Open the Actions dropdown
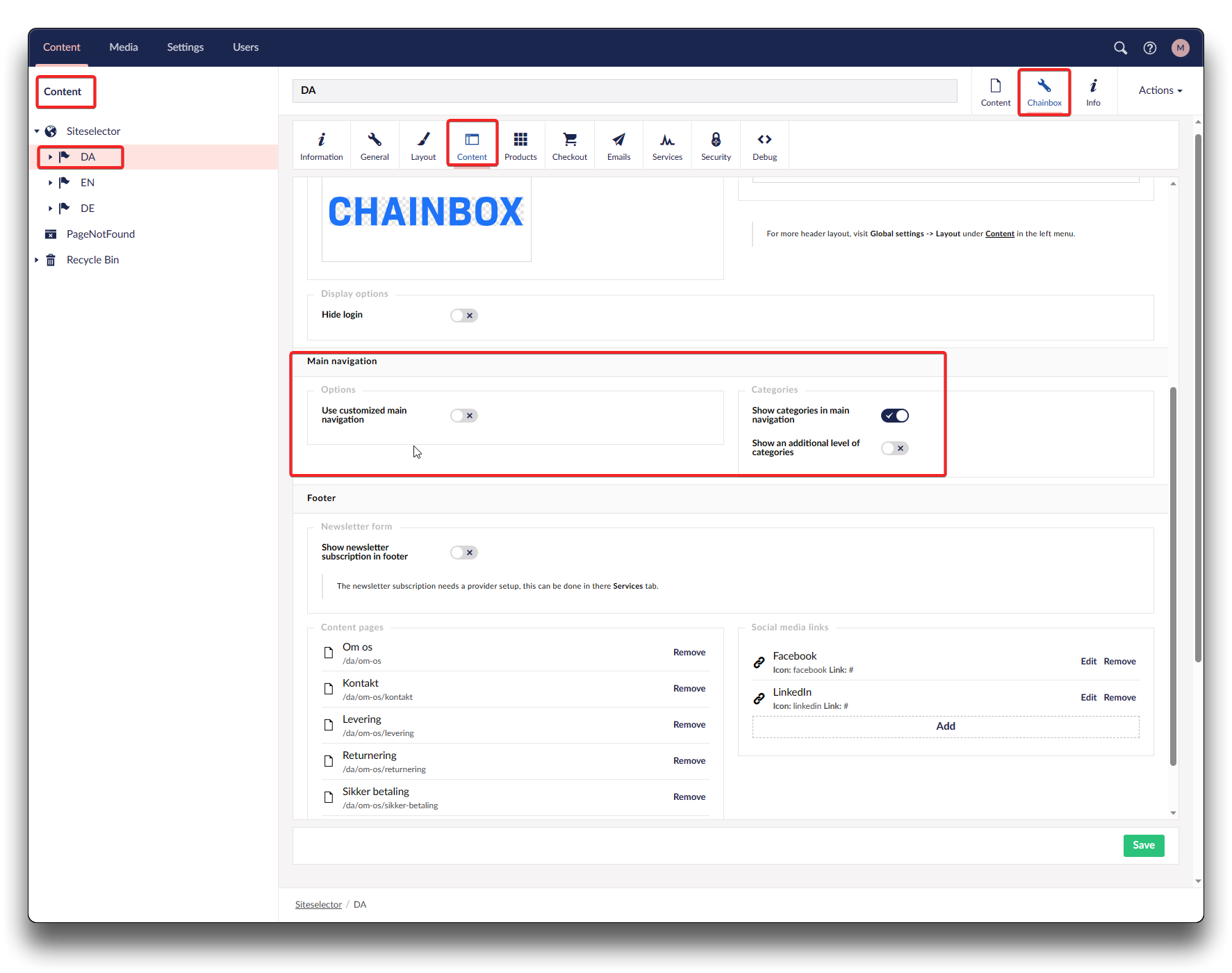This screenshot has height=973, width=1232. (x=1160, y=90)
